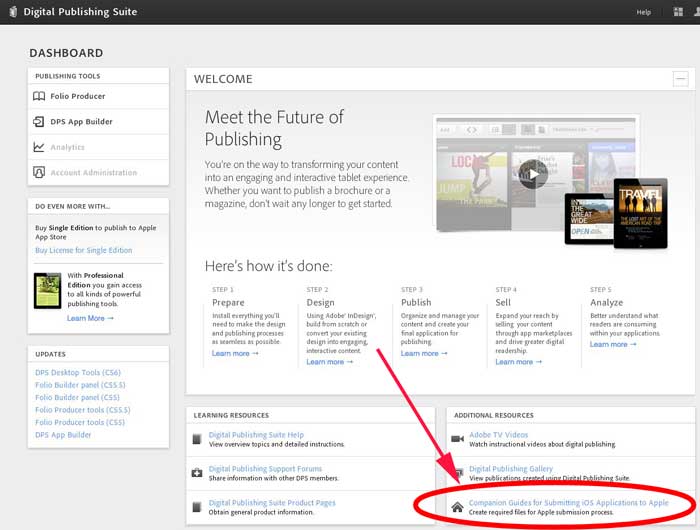Open DPS Desktop Tools (CS6) update
Viewport: 700px width, 530px height.
pyautogui.click(x=78, y=372)
